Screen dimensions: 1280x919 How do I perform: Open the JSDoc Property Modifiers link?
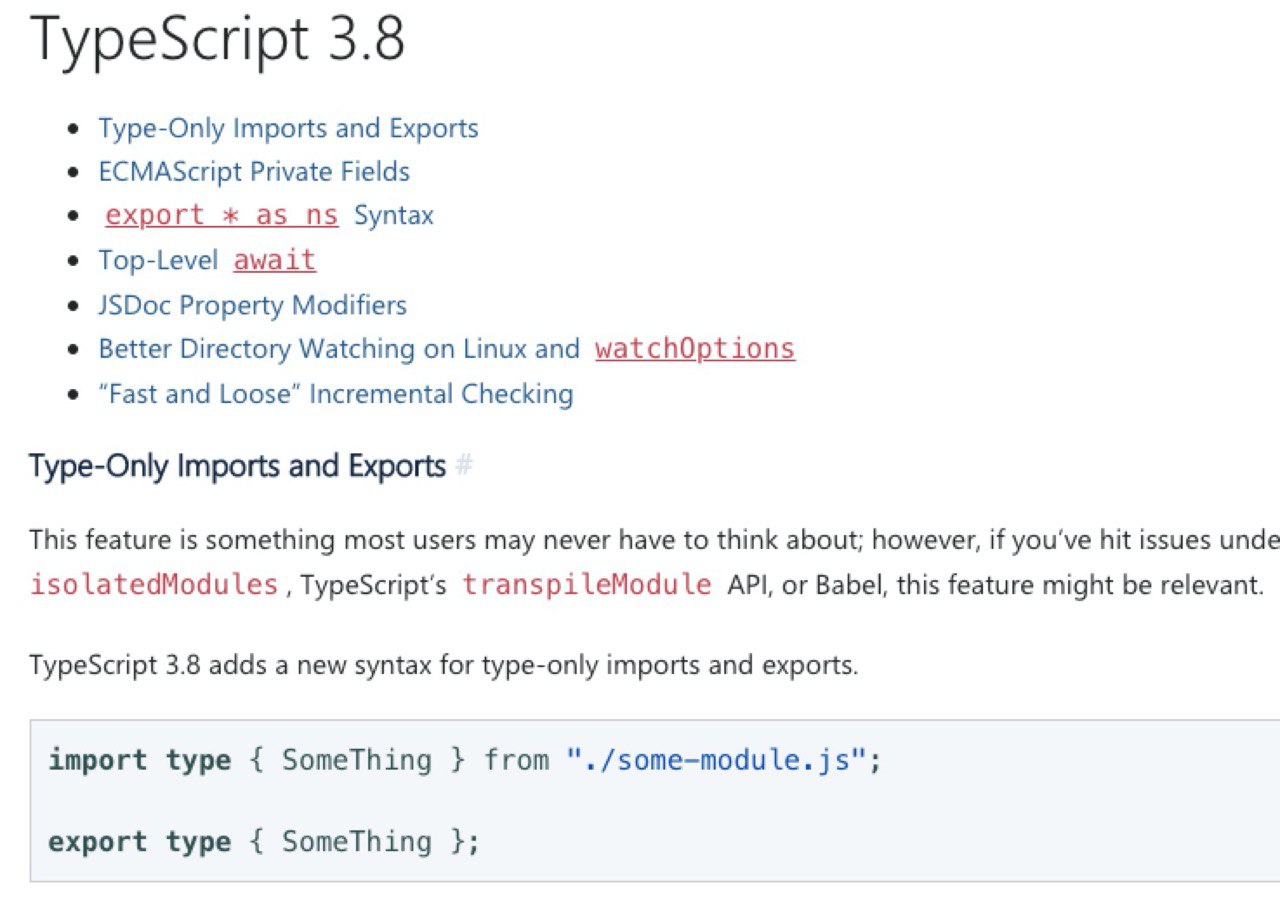point(252,305)
